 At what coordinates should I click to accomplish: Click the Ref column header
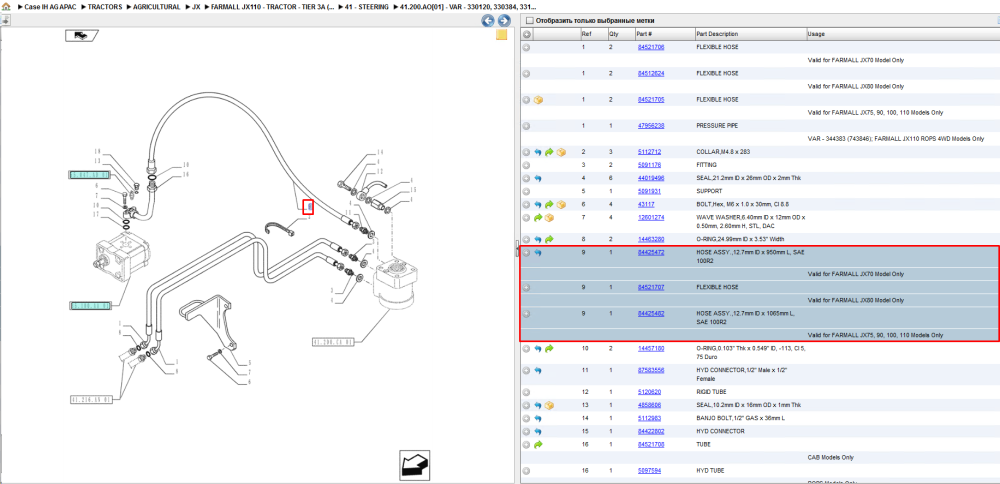592,34
